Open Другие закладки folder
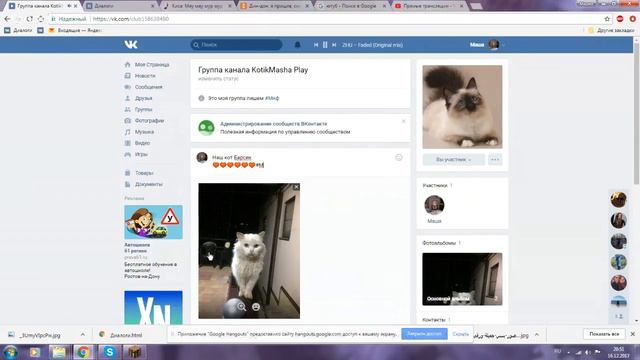This screenshot has height=360, width=640. point(611,30)
